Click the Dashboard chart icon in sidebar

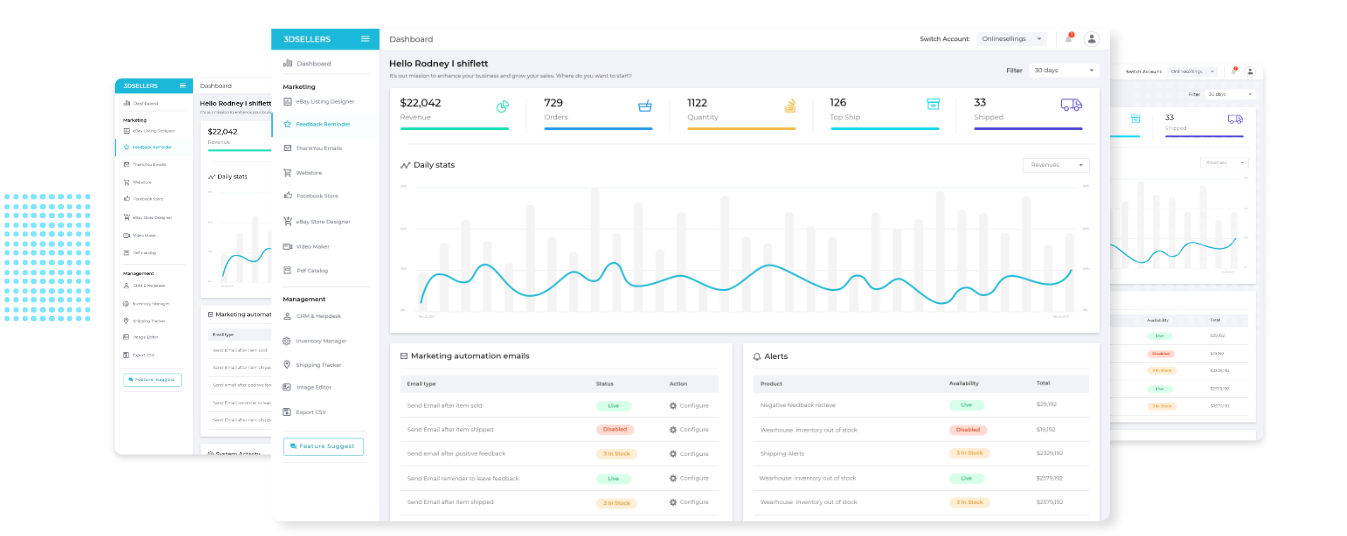(288, 63)
